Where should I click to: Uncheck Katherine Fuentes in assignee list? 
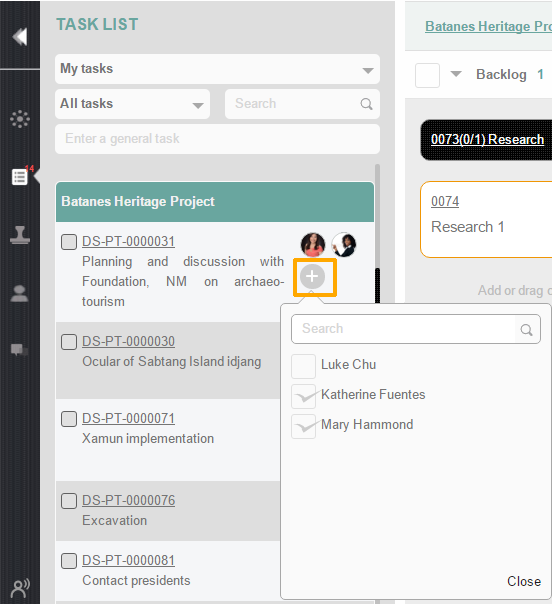[x=304, y=396]
